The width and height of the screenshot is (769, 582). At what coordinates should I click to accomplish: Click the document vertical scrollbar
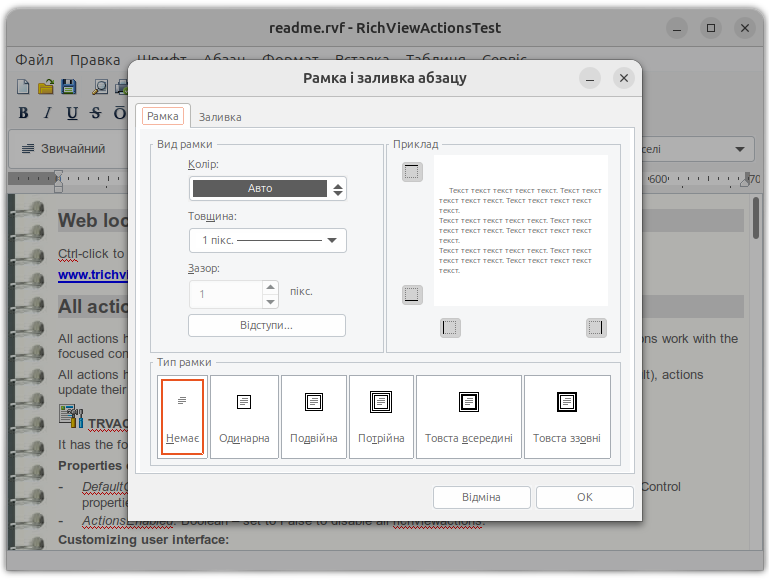(x=756, y=218)
